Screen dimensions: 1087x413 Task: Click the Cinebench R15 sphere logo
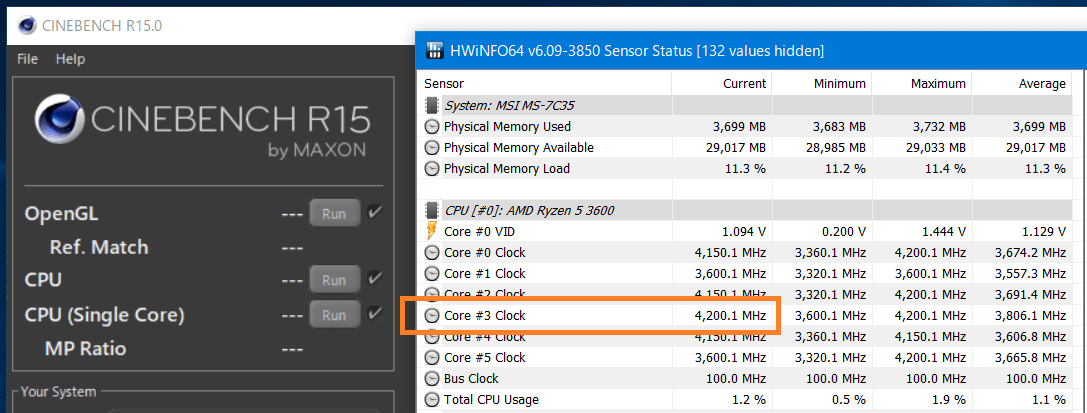click(x=58, y=118)
